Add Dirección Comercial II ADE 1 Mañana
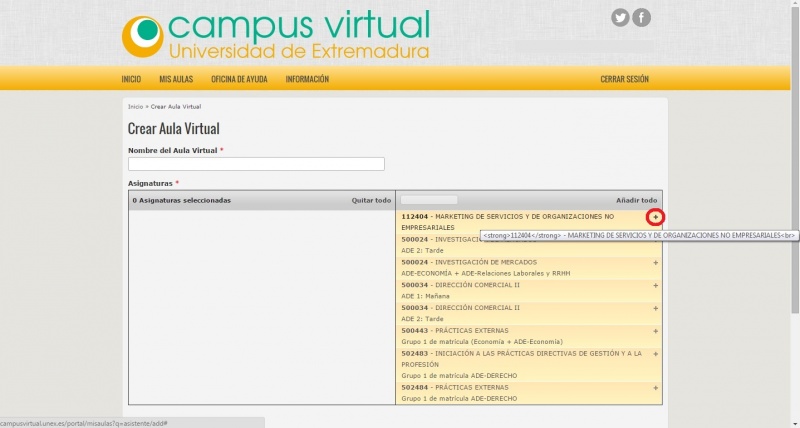The height and width of the screenshot is (428, 800). coord(656,285)
